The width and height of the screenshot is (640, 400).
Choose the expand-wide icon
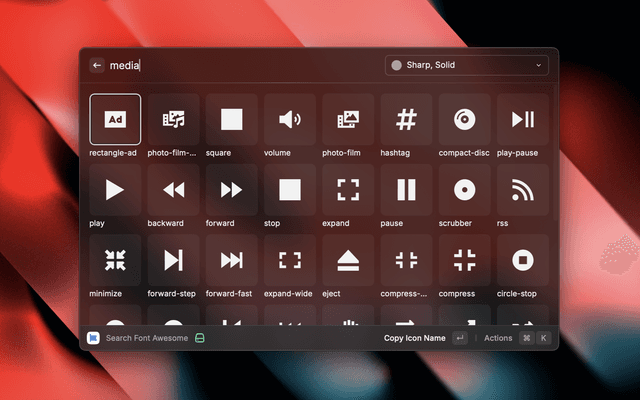coord(290,260)
